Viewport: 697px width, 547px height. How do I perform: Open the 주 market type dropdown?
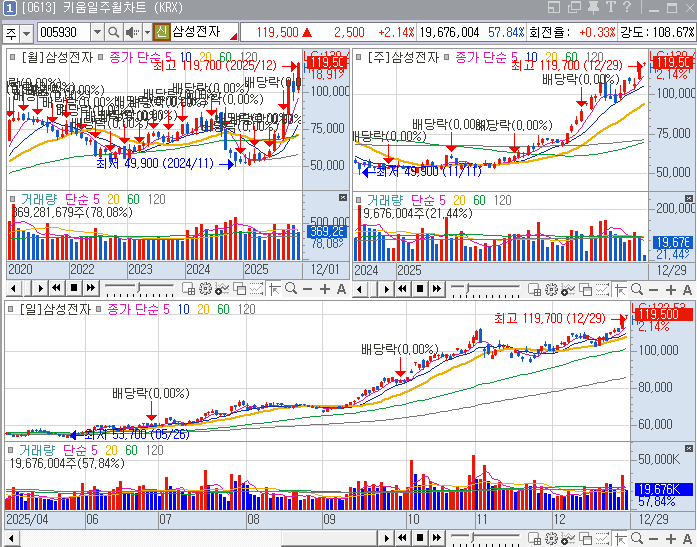point(27,32)
